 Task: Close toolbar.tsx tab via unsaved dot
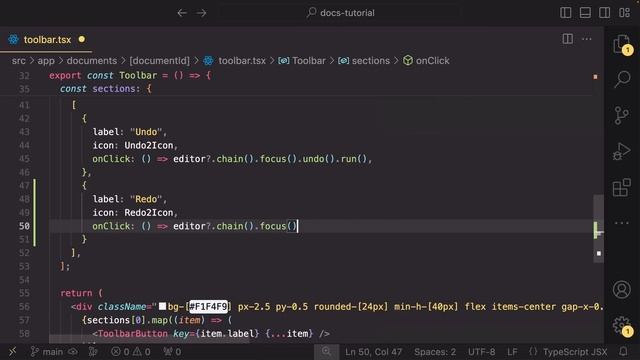click(x=82, y=39)
